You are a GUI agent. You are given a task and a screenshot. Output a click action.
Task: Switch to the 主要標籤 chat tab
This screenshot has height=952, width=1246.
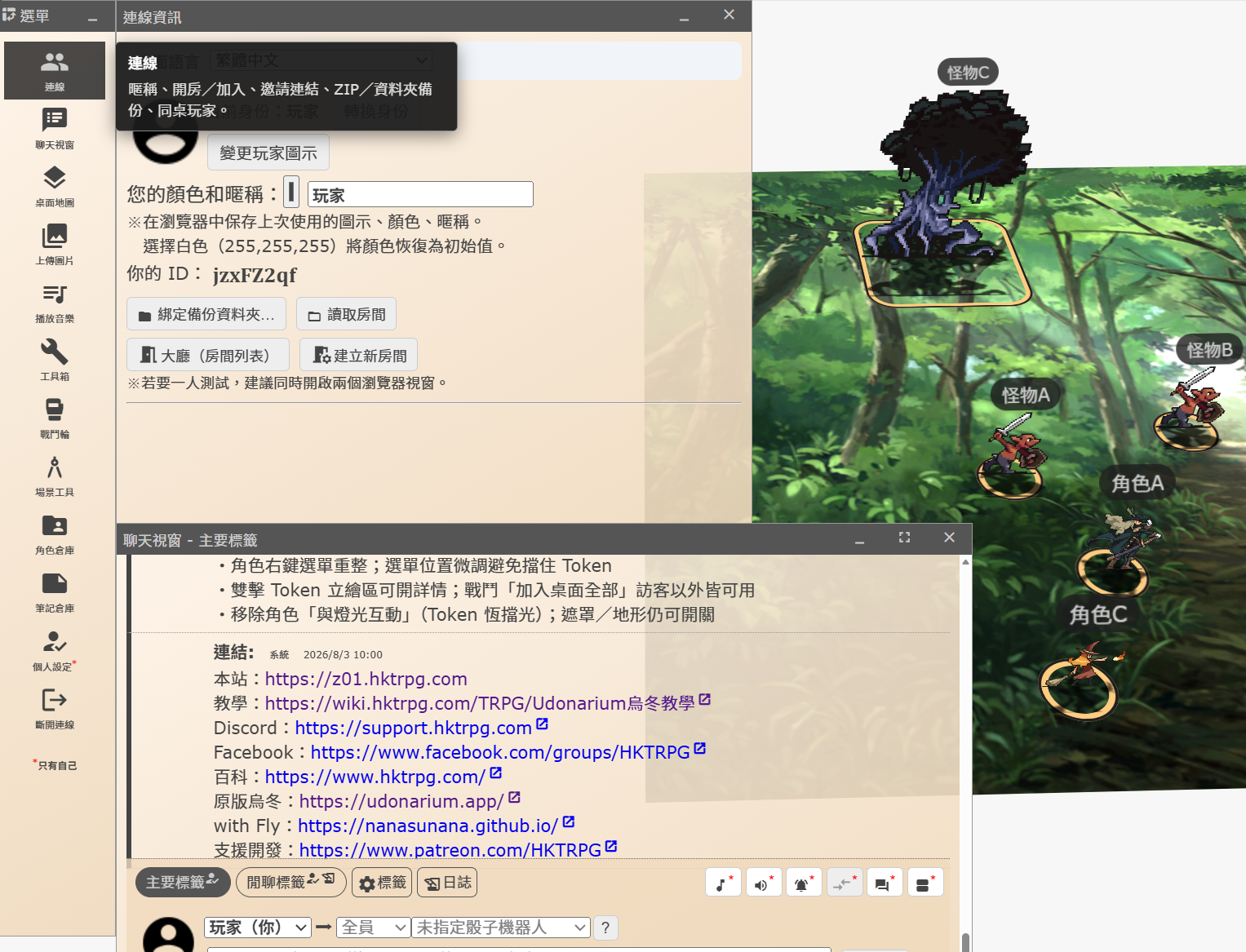coord(183,882)
